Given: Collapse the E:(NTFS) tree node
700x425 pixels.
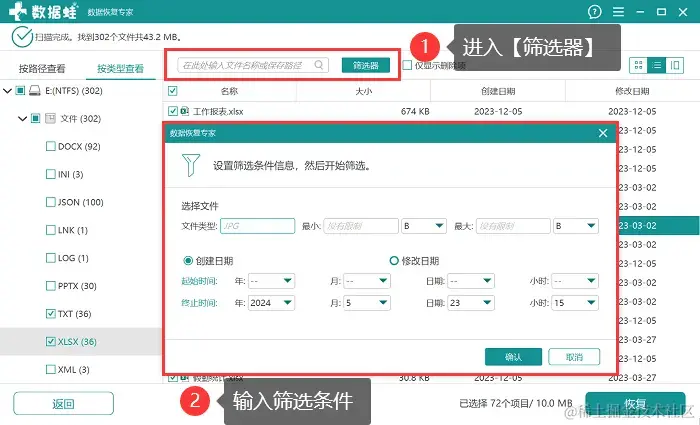Looking at the screenshot, I should [7, 91].
